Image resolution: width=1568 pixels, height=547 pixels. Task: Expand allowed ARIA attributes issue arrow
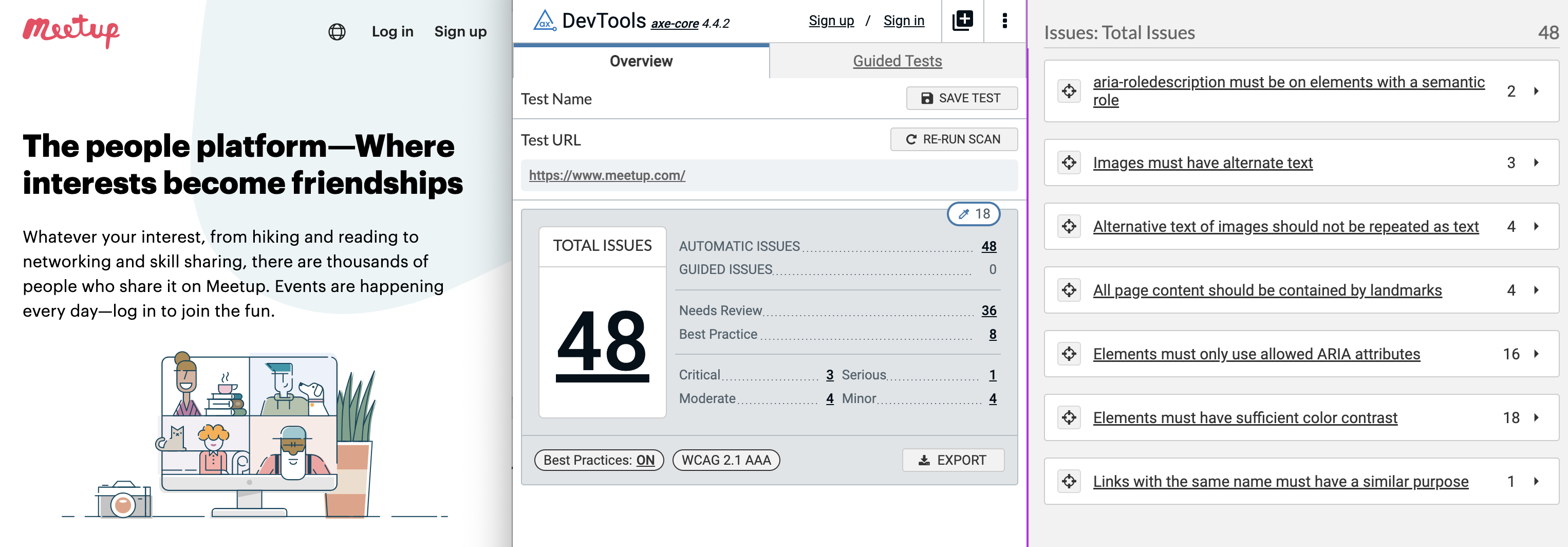(x=1536, y=354)
